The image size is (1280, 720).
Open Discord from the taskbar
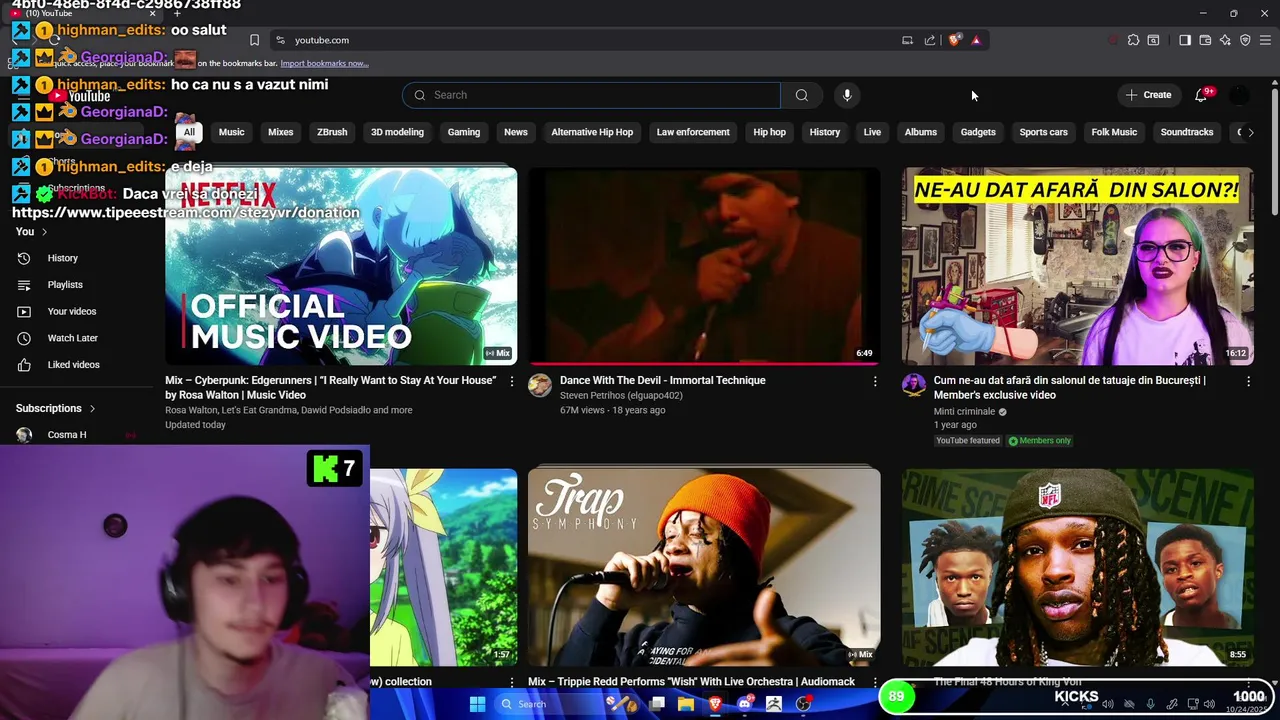coord(744,704)
